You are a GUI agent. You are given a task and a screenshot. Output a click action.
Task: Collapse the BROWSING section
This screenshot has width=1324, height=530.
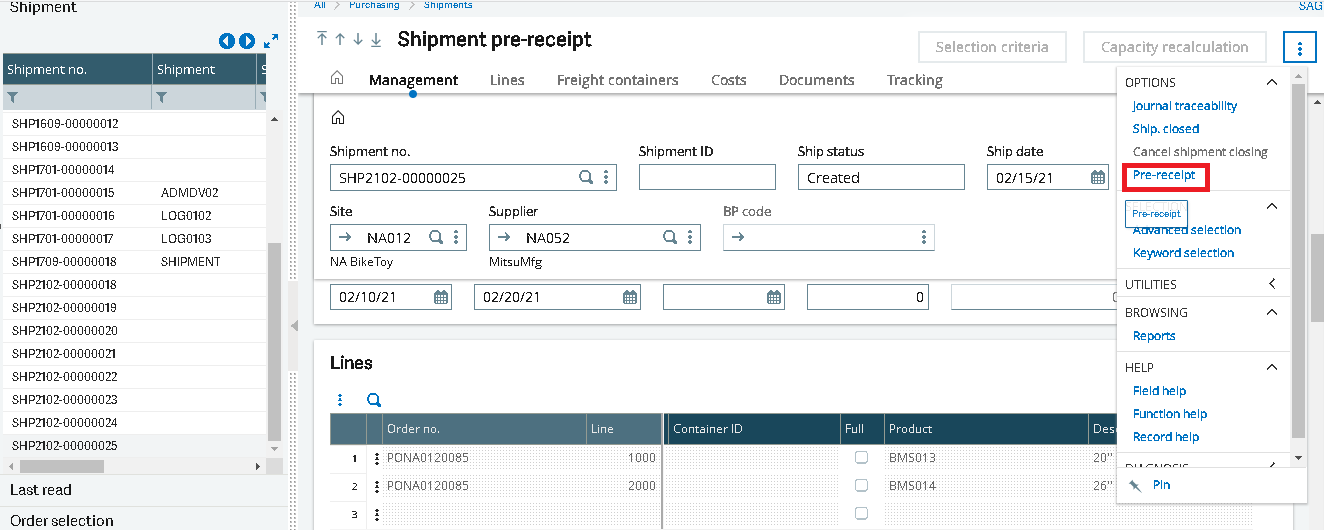(x=1272, y=312)
